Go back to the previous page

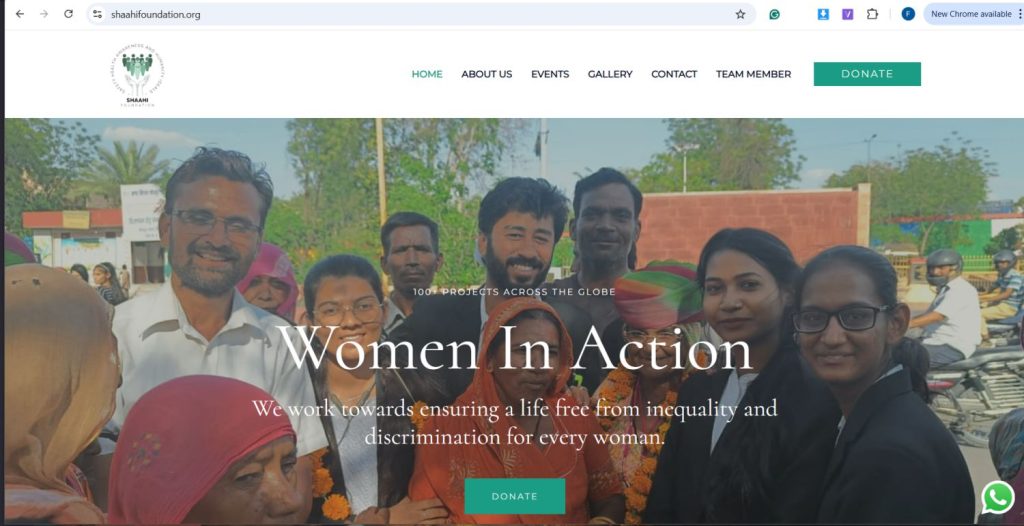pyautogui.click(x=19, y=14)
